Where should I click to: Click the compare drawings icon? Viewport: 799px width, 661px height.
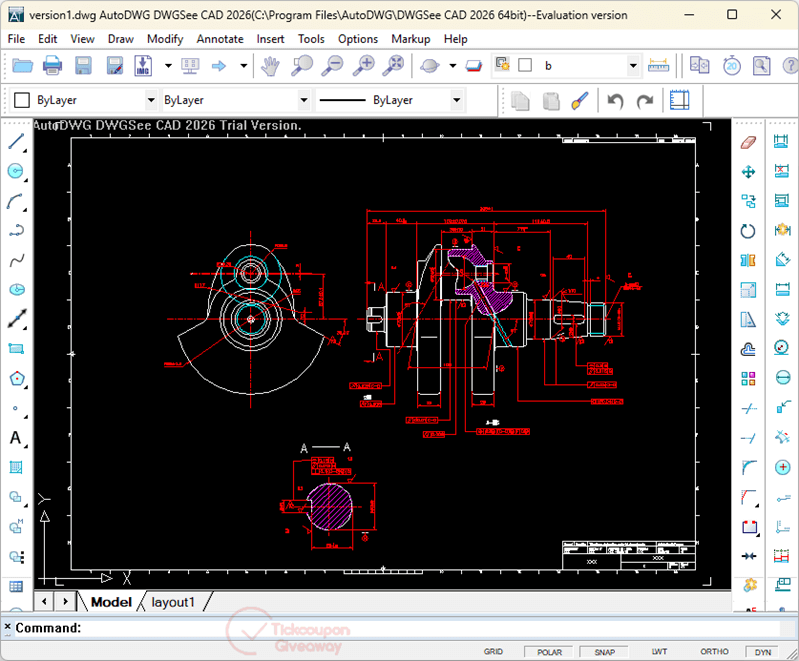(700, 65)
